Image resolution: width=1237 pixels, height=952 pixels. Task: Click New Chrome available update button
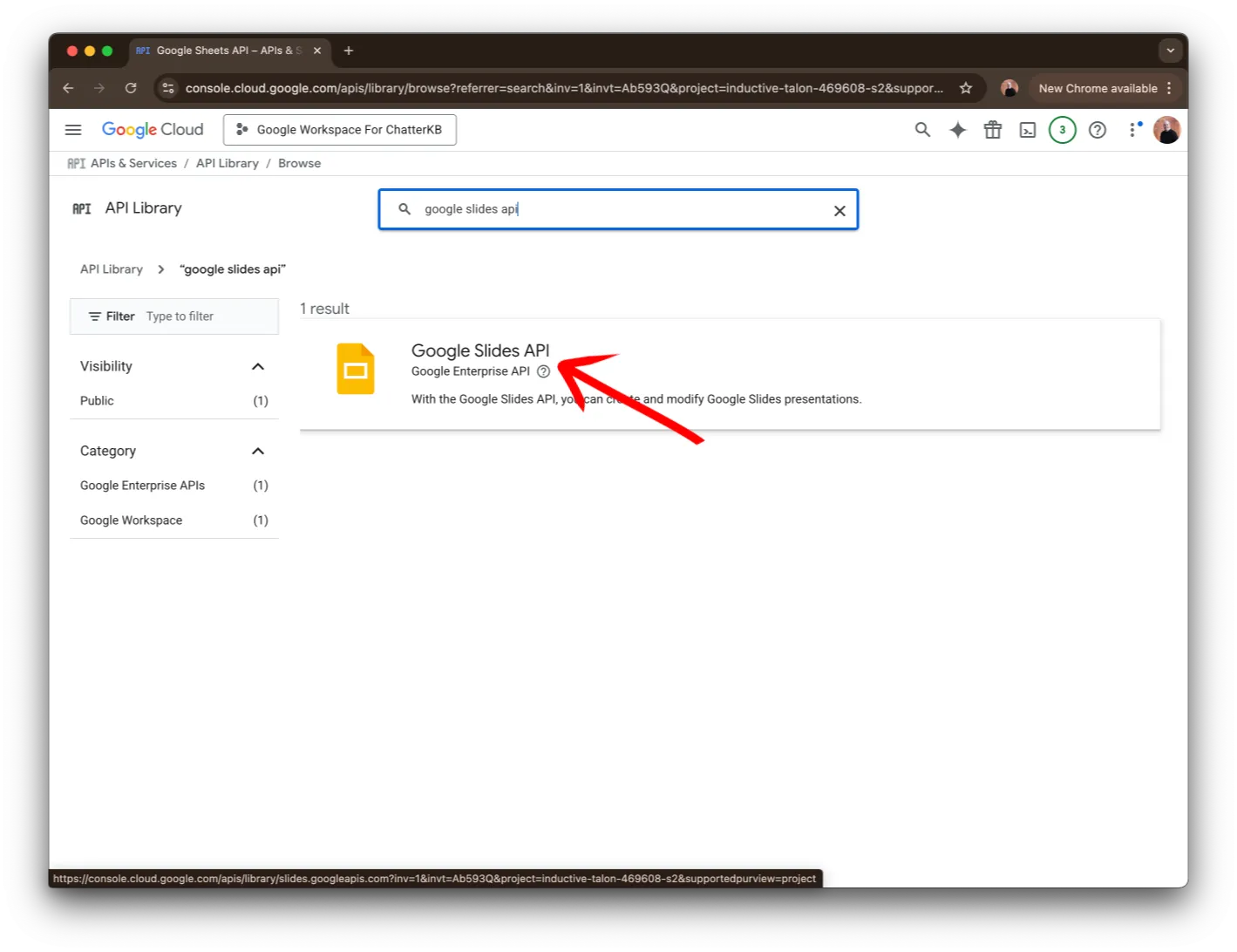(1098, 88)
